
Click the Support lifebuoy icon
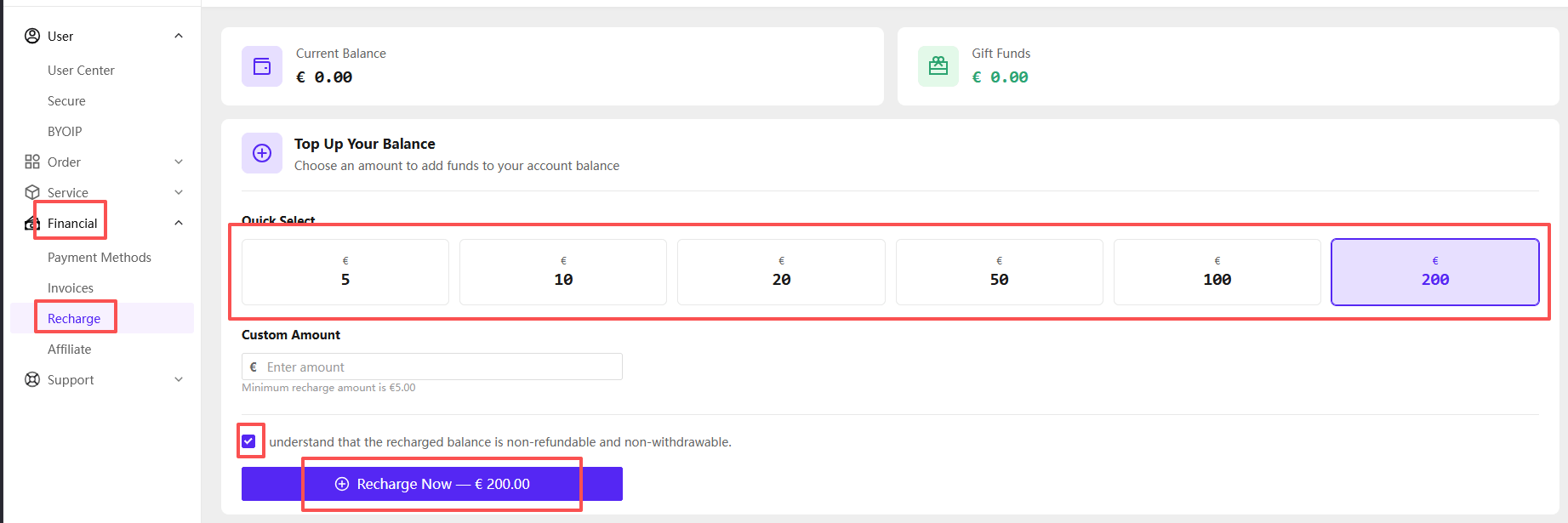click(32, 379)
